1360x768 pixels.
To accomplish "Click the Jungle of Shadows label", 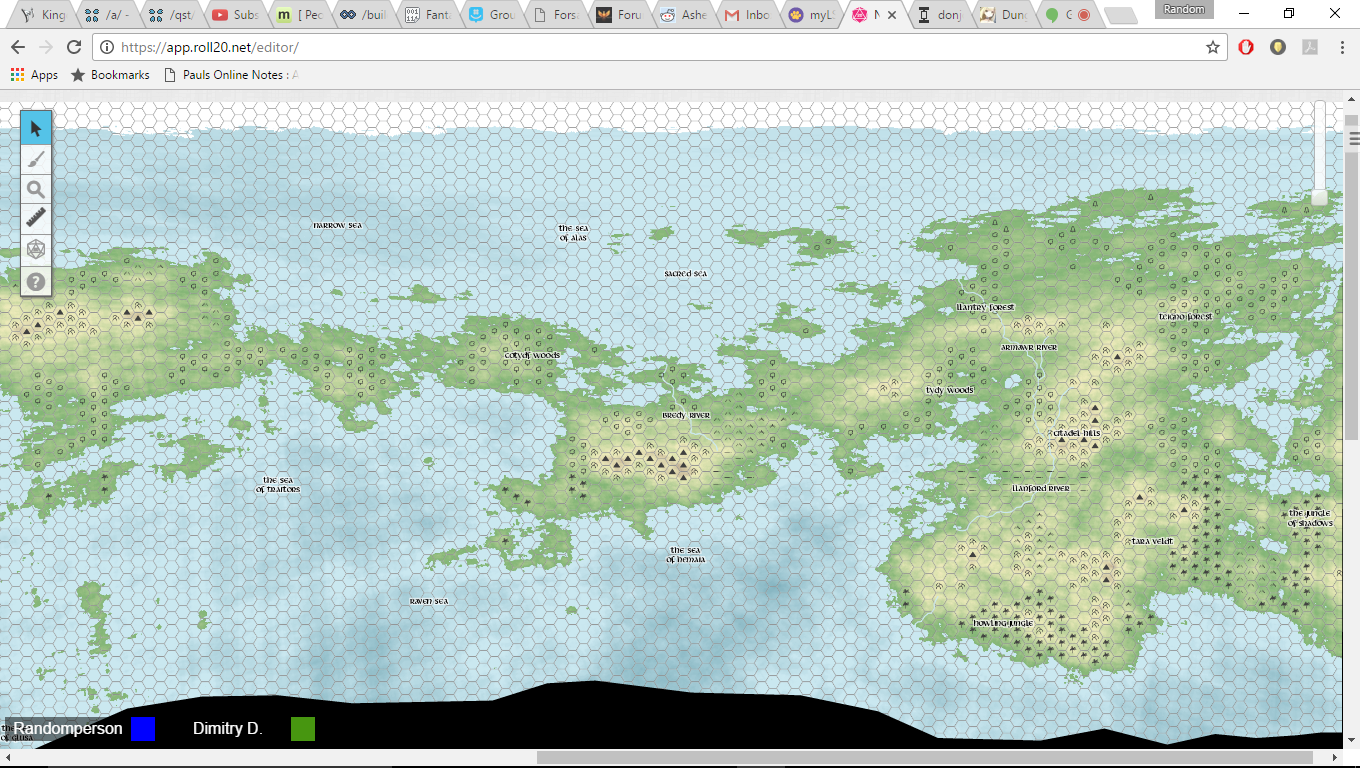I will tap(1310, 518).
